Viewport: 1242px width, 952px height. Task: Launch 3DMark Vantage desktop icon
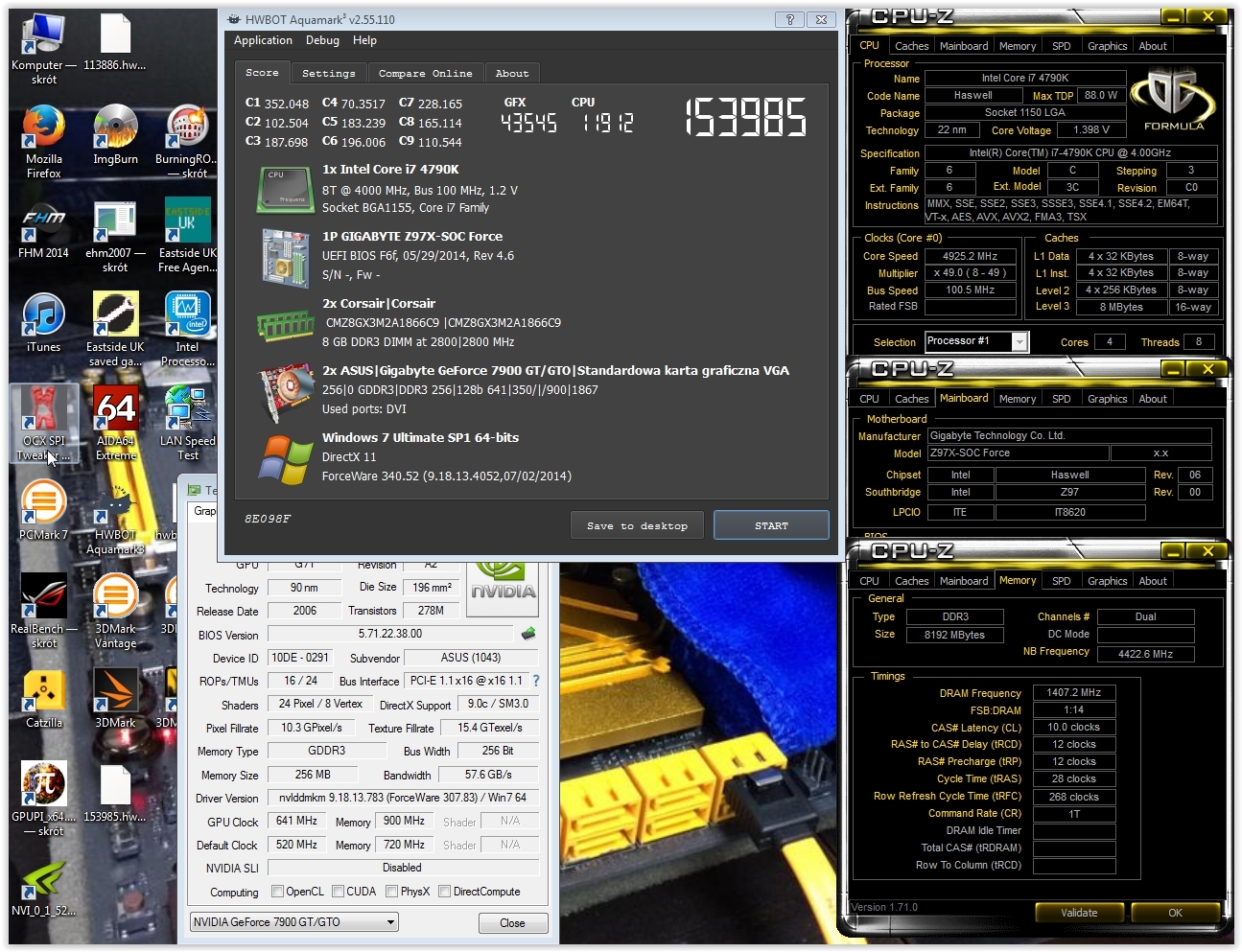coord(115,613)
